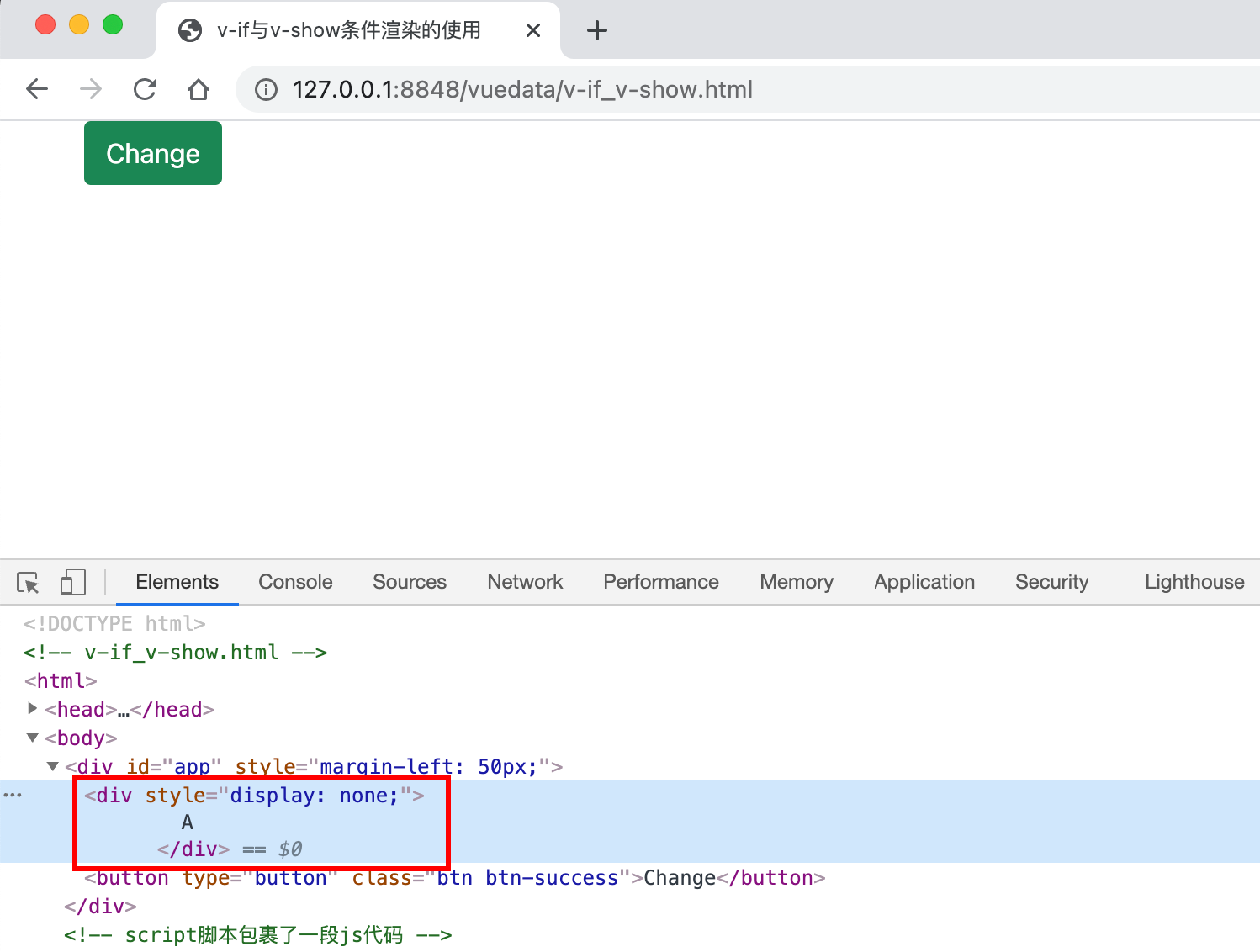Open the Performance panel
1260x952 pixels.
tap(661, 582)
